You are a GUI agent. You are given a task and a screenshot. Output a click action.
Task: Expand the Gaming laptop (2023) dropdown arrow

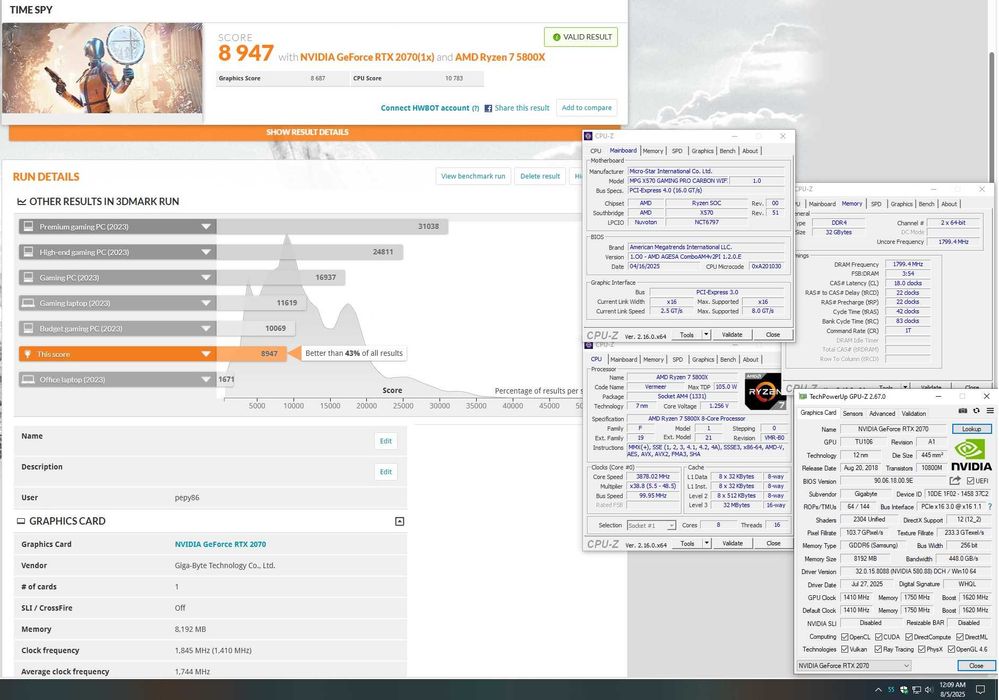[x=206, y=303]
